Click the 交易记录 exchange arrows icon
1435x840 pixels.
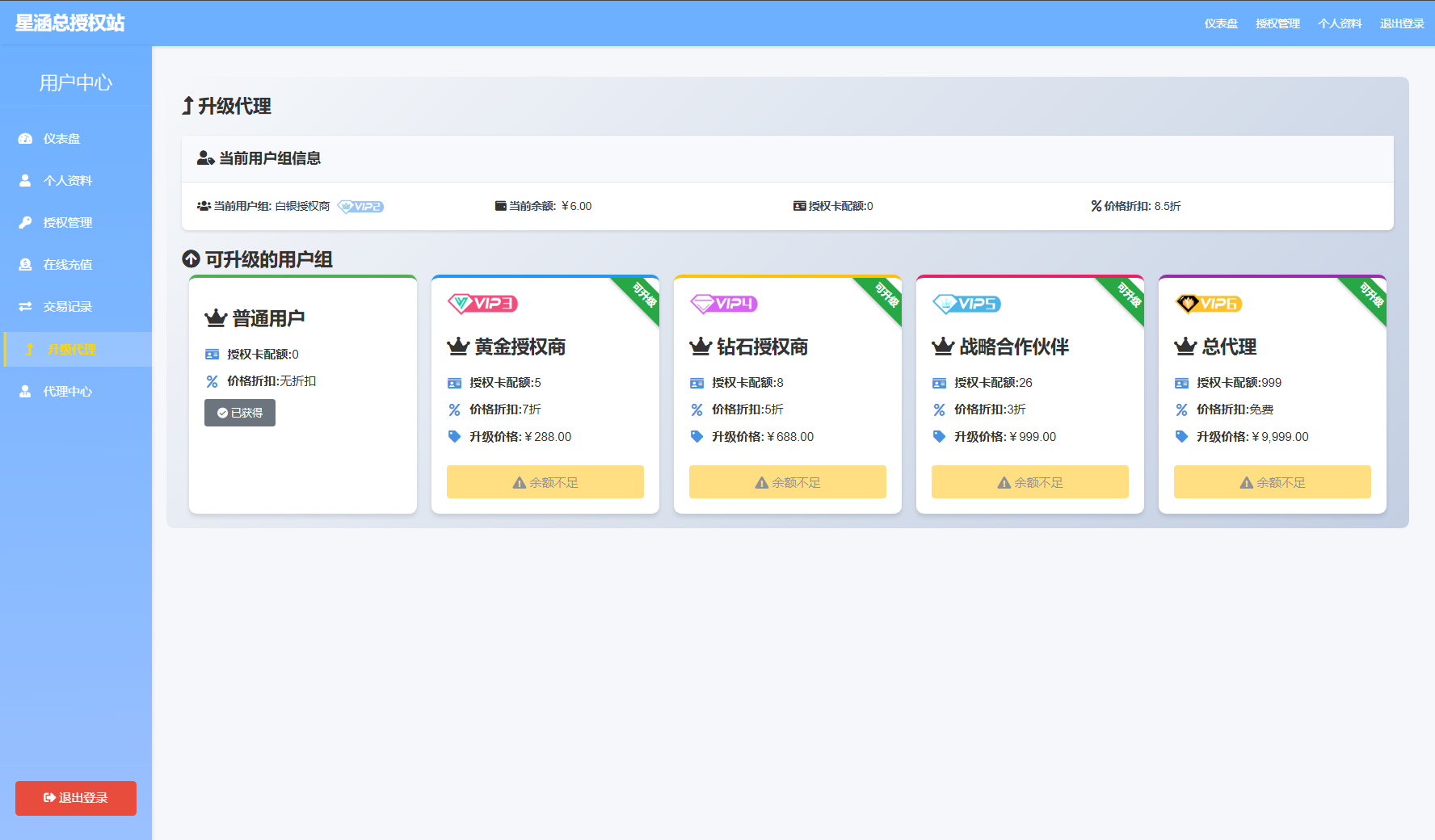(x=25, y=307)
